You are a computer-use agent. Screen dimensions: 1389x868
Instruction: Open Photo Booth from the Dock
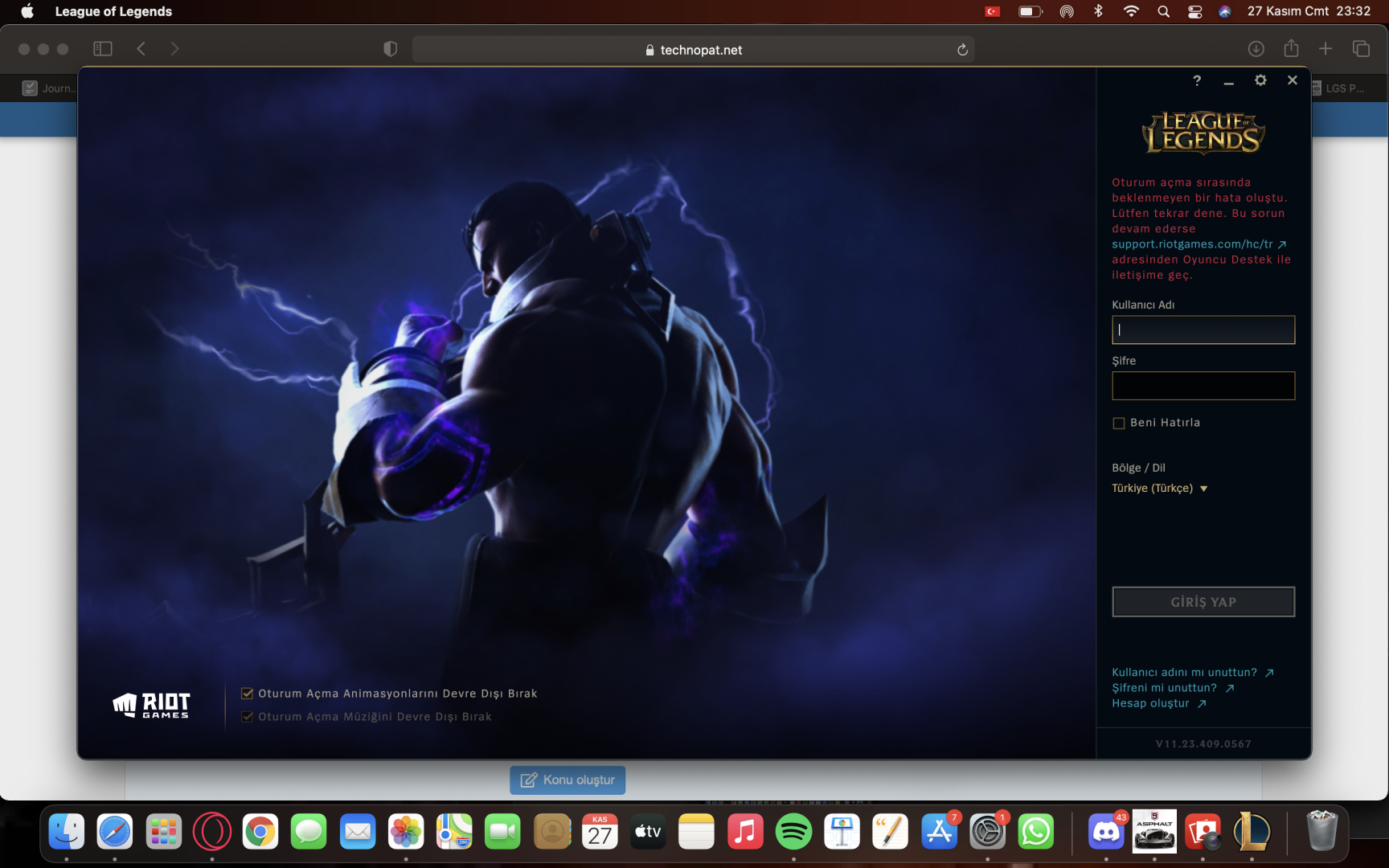pyautogui.click(x=1203, y=832)
